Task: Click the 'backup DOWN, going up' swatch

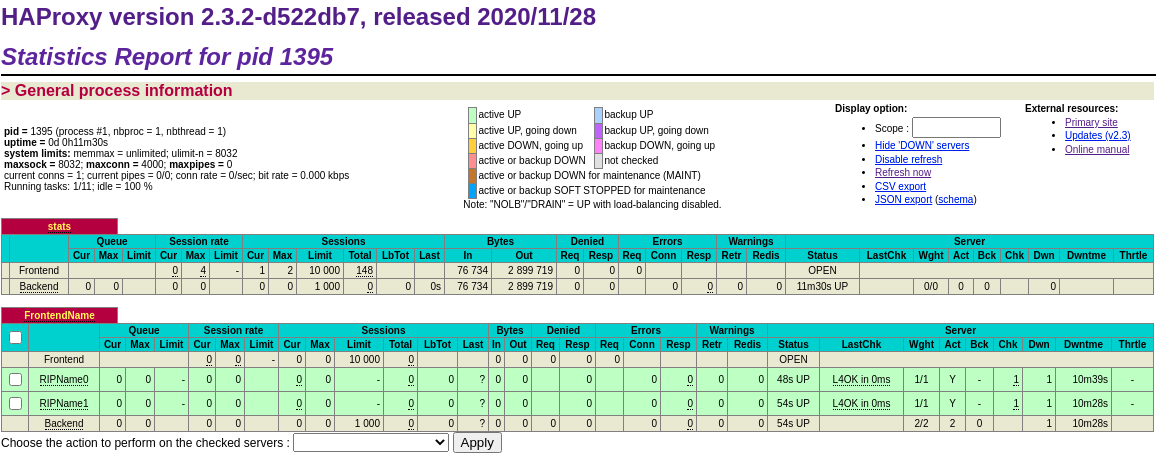Action: pyautogui.click(x=598, y=145)
